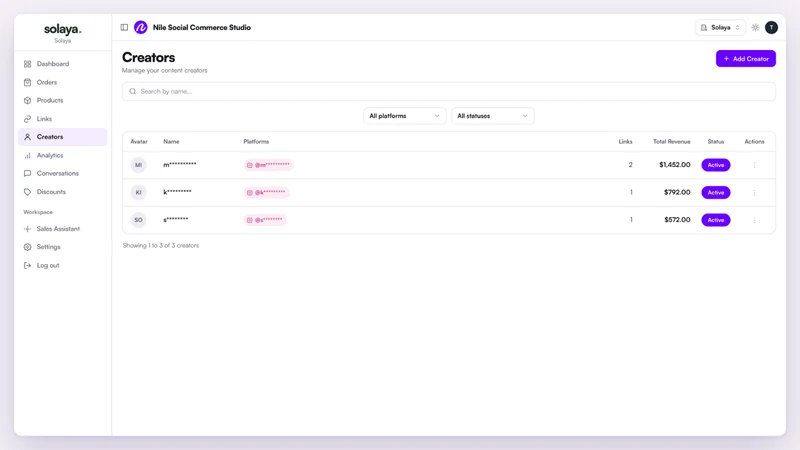The width and height of the screenshot is (800, 450).
Task: Click the KI avatar
Action: point(138,192)
